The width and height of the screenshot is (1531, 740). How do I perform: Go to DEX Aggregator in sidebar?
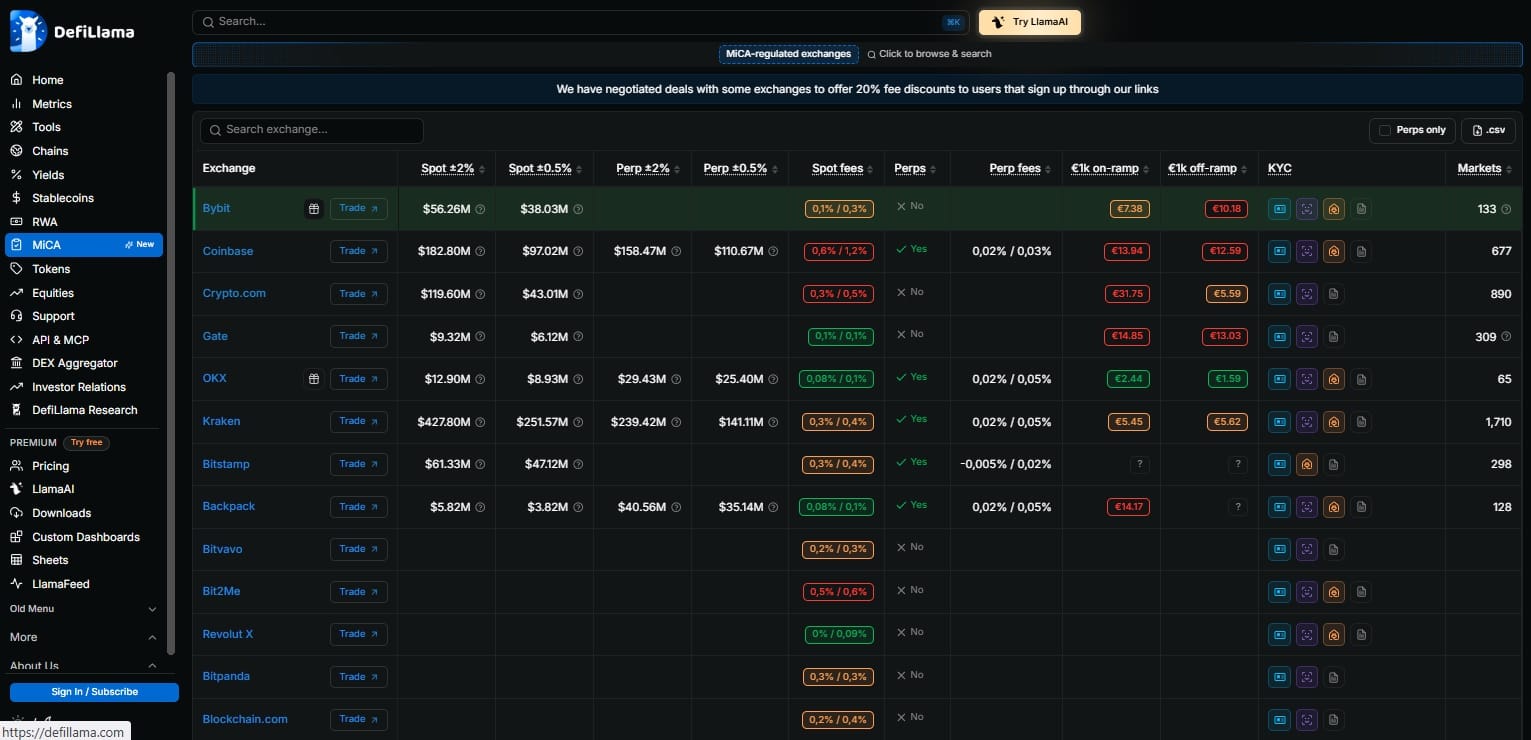pyautogui.click(x=75, y=363)
